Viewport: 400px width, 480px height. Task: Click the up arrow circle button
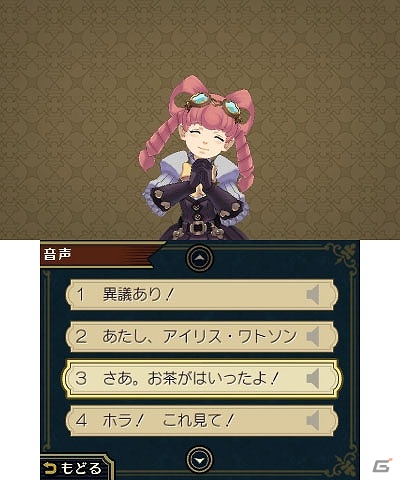[200, 258]
